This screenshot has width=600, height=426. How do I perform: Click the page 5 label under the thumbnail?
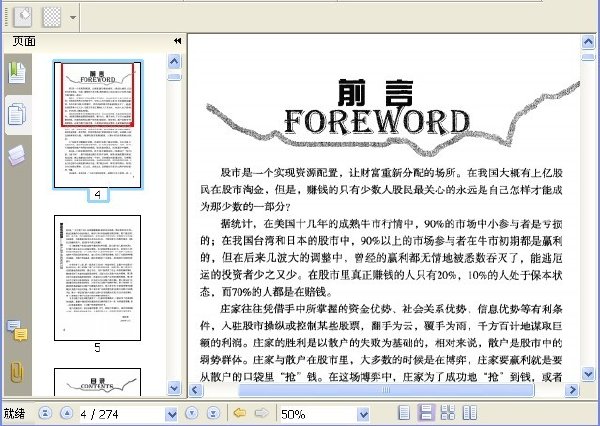(x=98, y=348)
